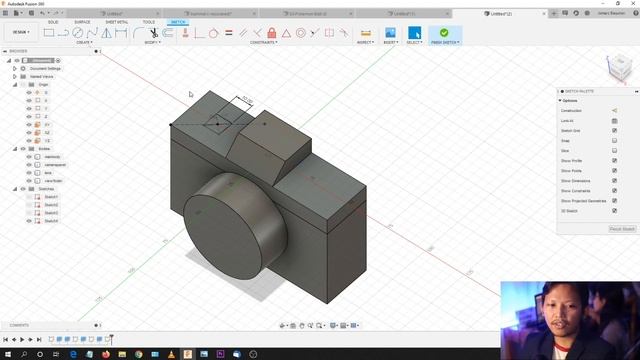Select the Center Diameter Circle tool
Image resolution: width=640 pixels, height=360 pixels.
[x=78, y=33]
